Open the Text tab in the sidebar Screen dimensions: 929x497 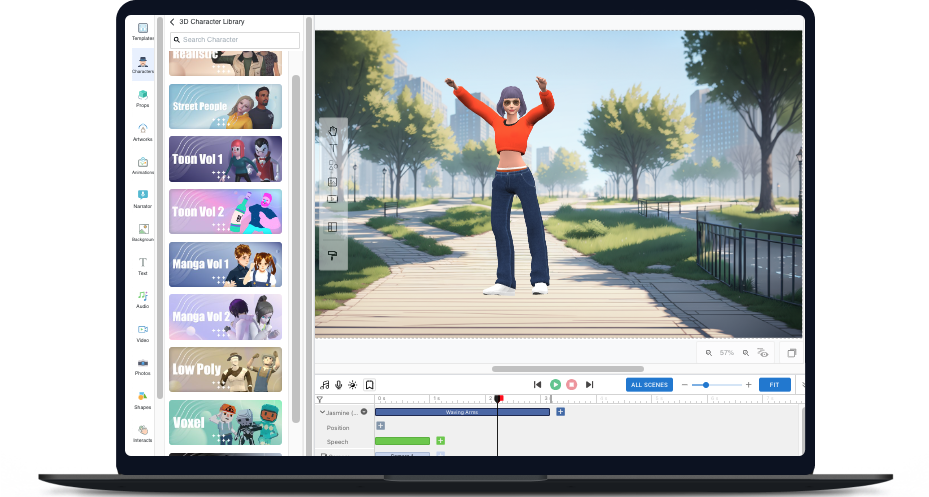(143, 264)
